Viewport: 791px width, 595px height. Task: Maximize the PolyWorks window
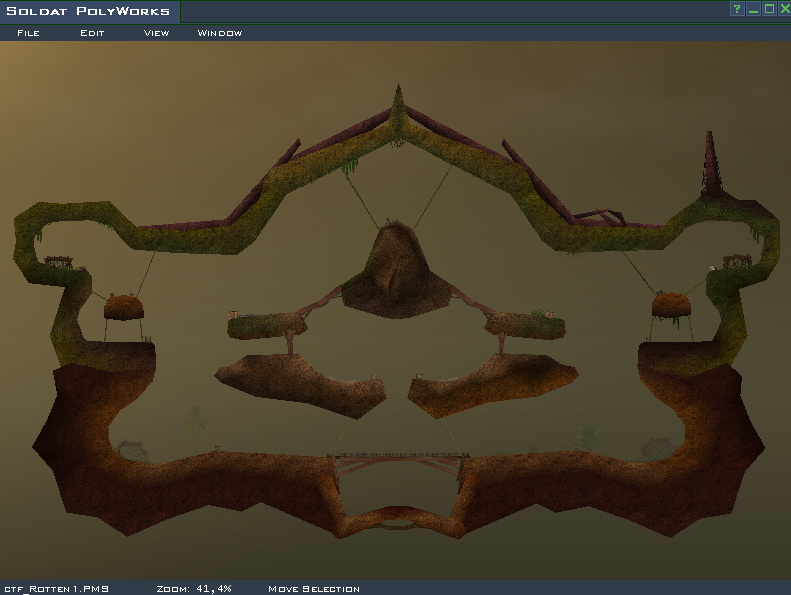(769, 9)
